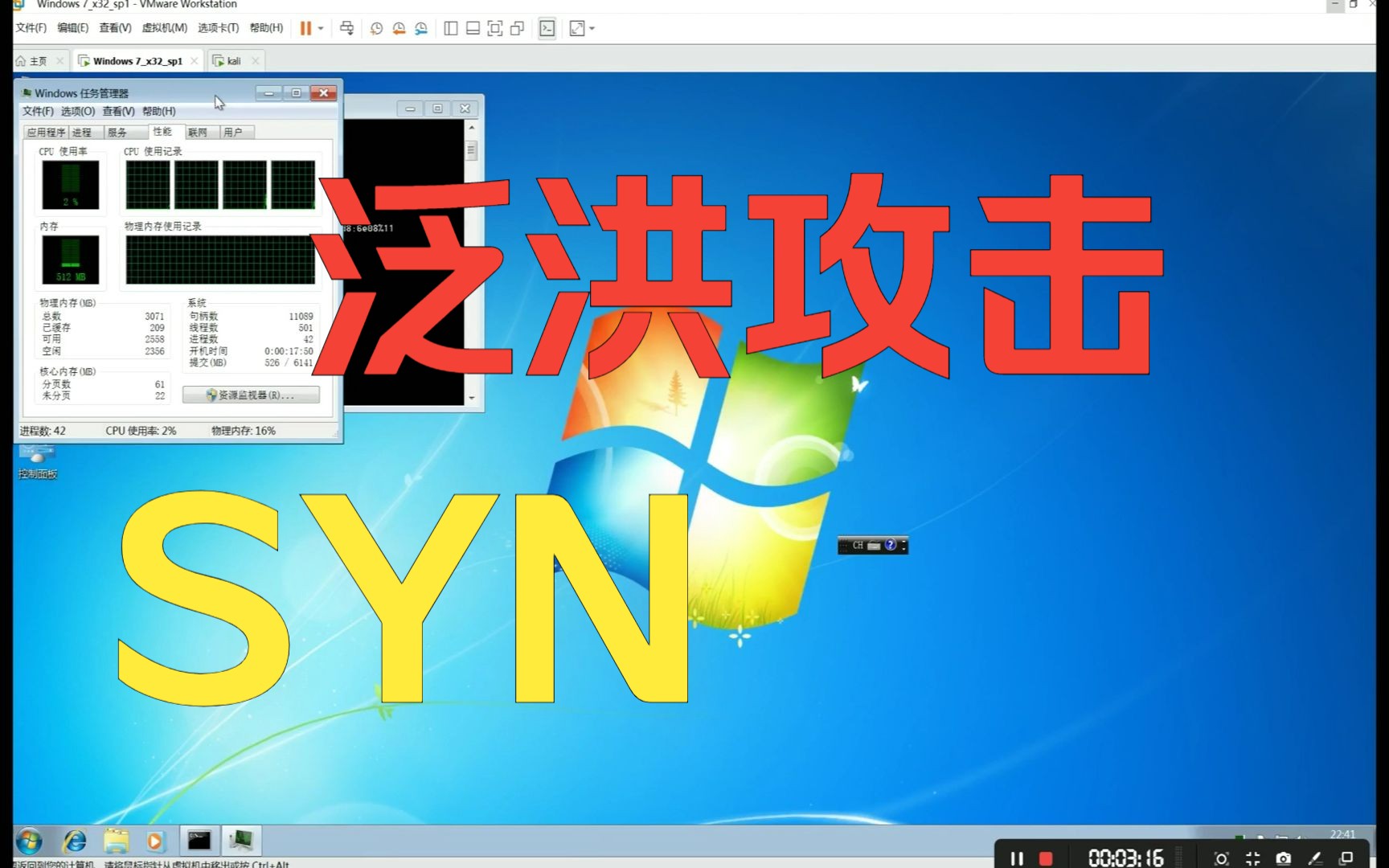
Task: Open the 控制面板 desktop icon
Action: [x=38, y=461]
